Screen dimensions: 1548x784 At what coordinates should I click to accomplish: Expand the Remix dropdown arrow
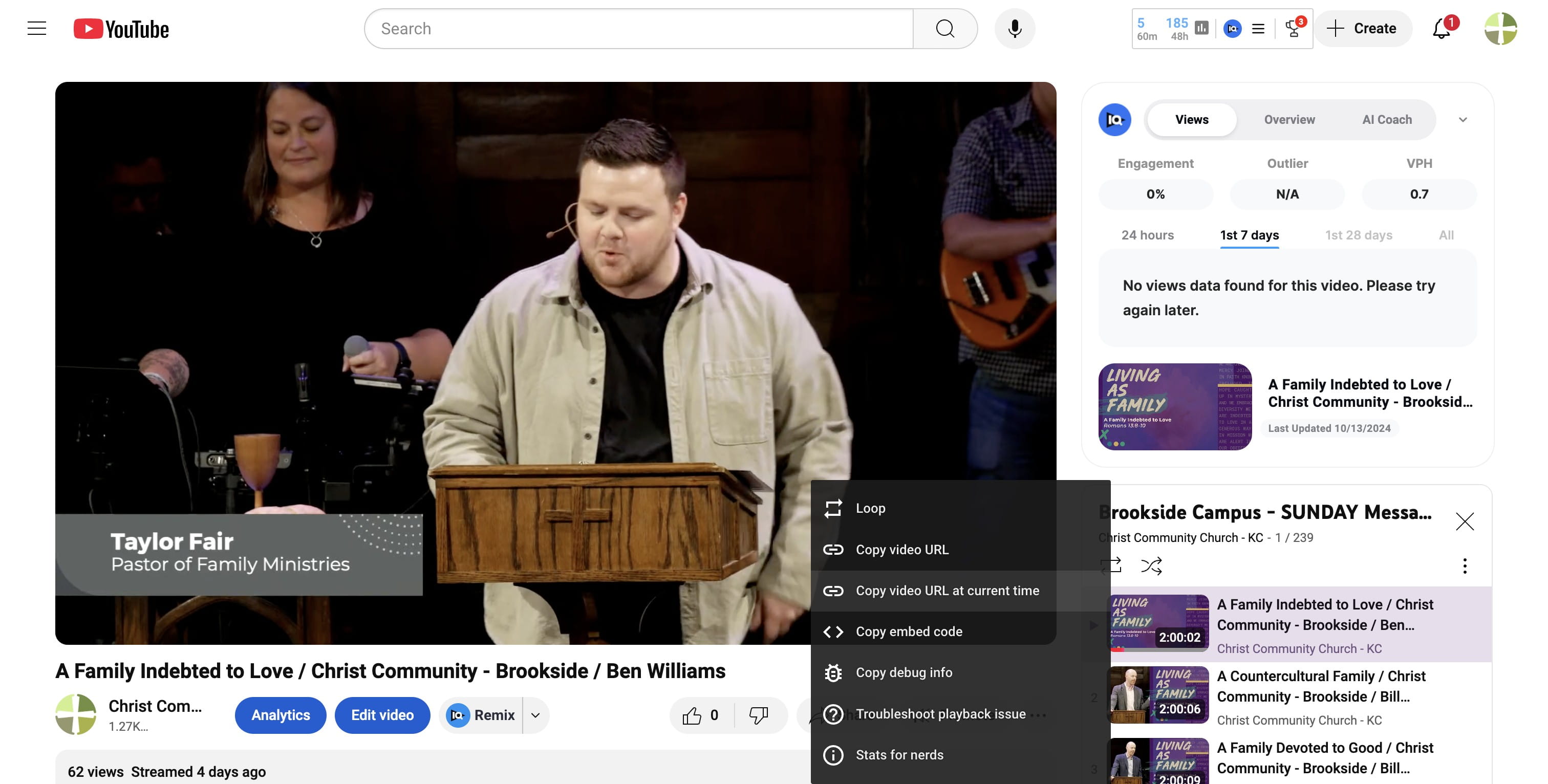535,715
